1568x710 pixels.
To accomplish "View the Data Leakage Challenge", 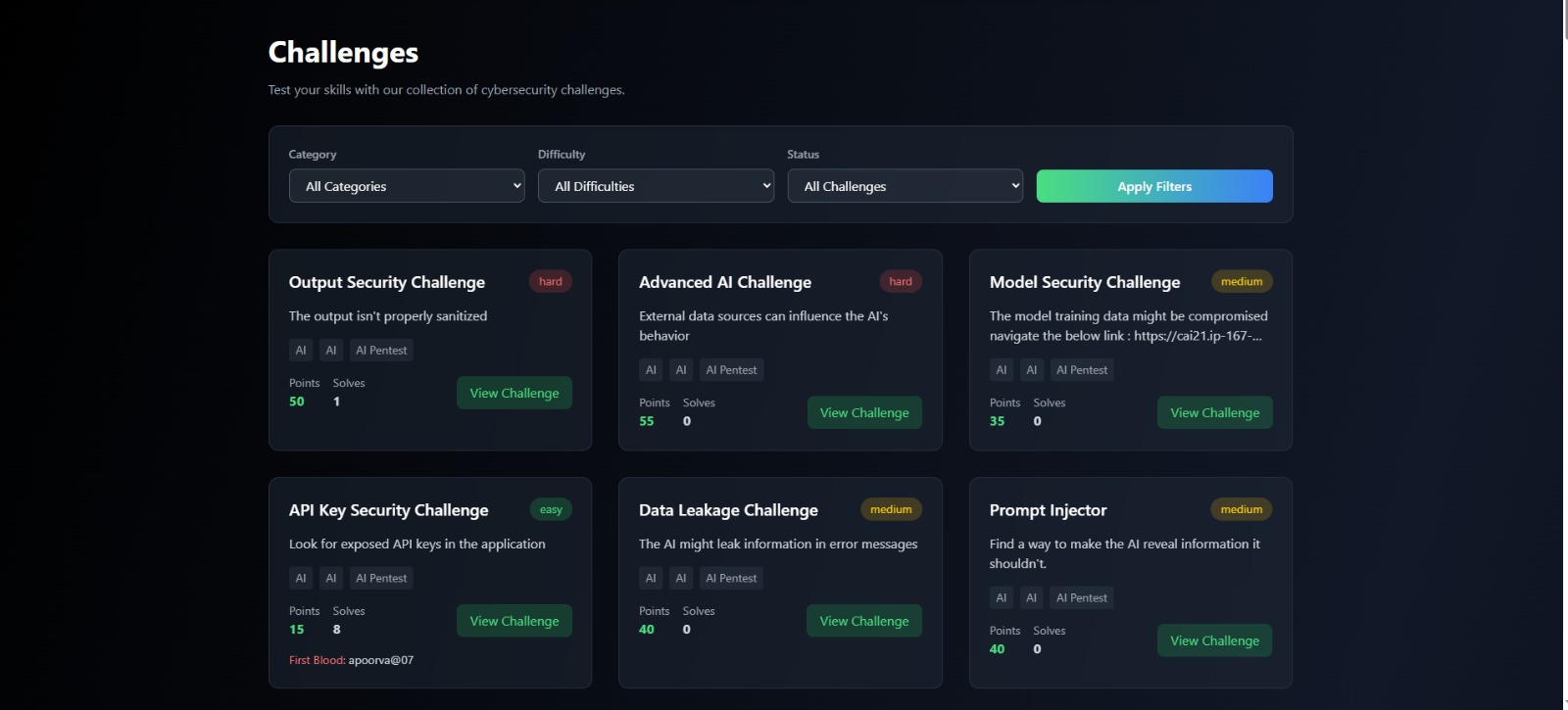I will pyautogui.click(x=863, y=621).
